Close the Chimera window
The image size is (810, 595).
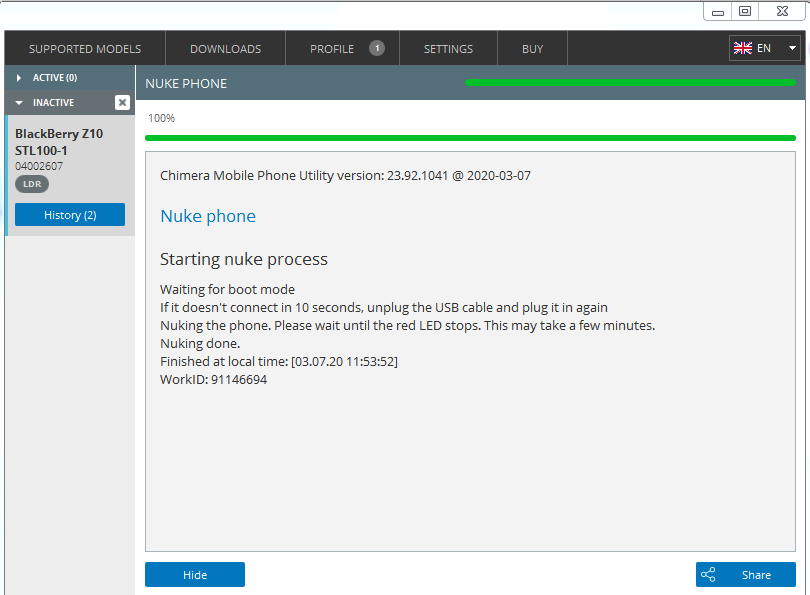coord(782,11)
